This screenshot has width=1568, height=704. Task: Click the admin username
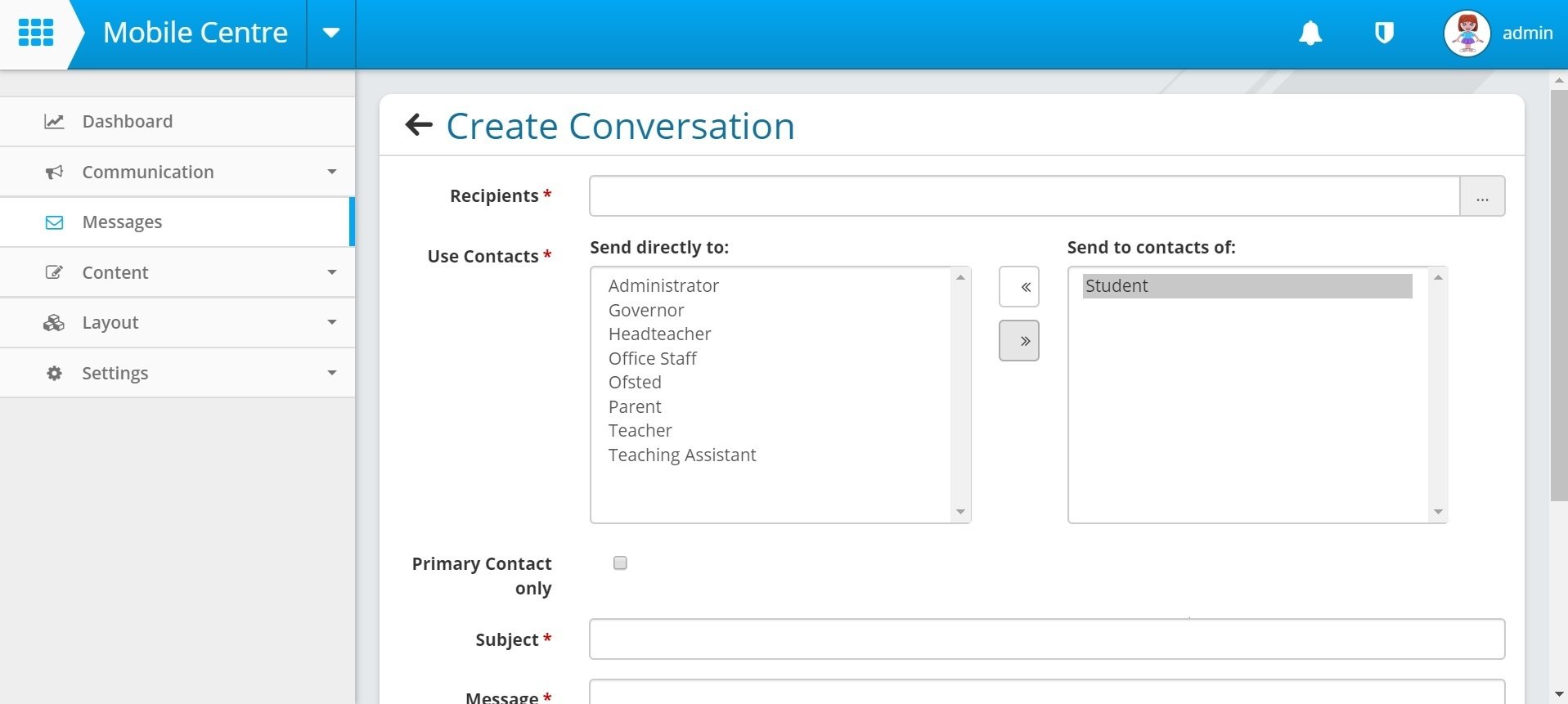1527,33
